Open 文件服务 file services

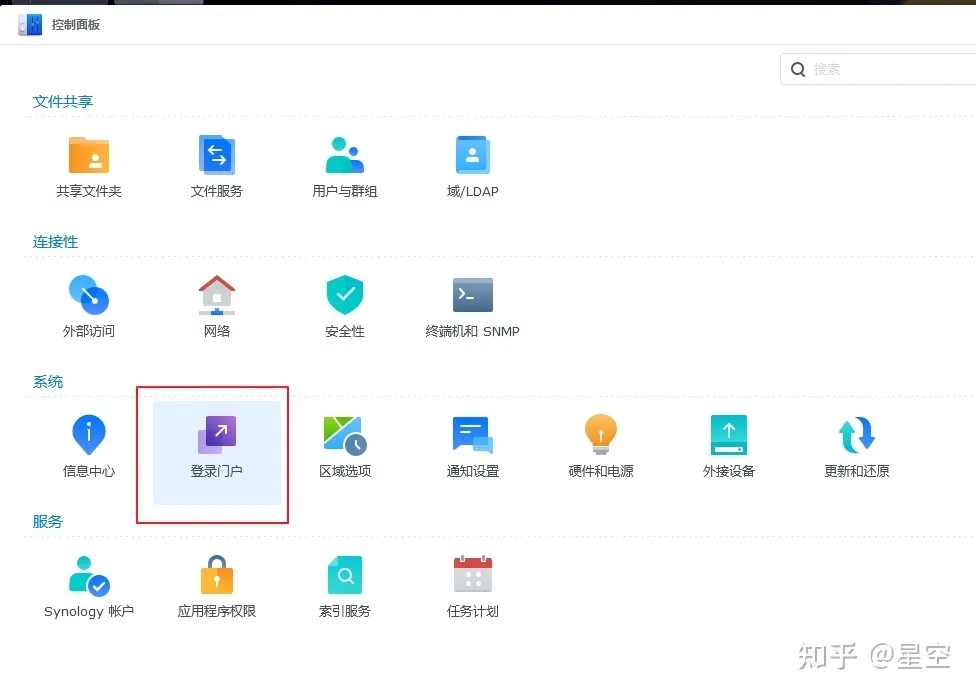(x=217, y=157)
